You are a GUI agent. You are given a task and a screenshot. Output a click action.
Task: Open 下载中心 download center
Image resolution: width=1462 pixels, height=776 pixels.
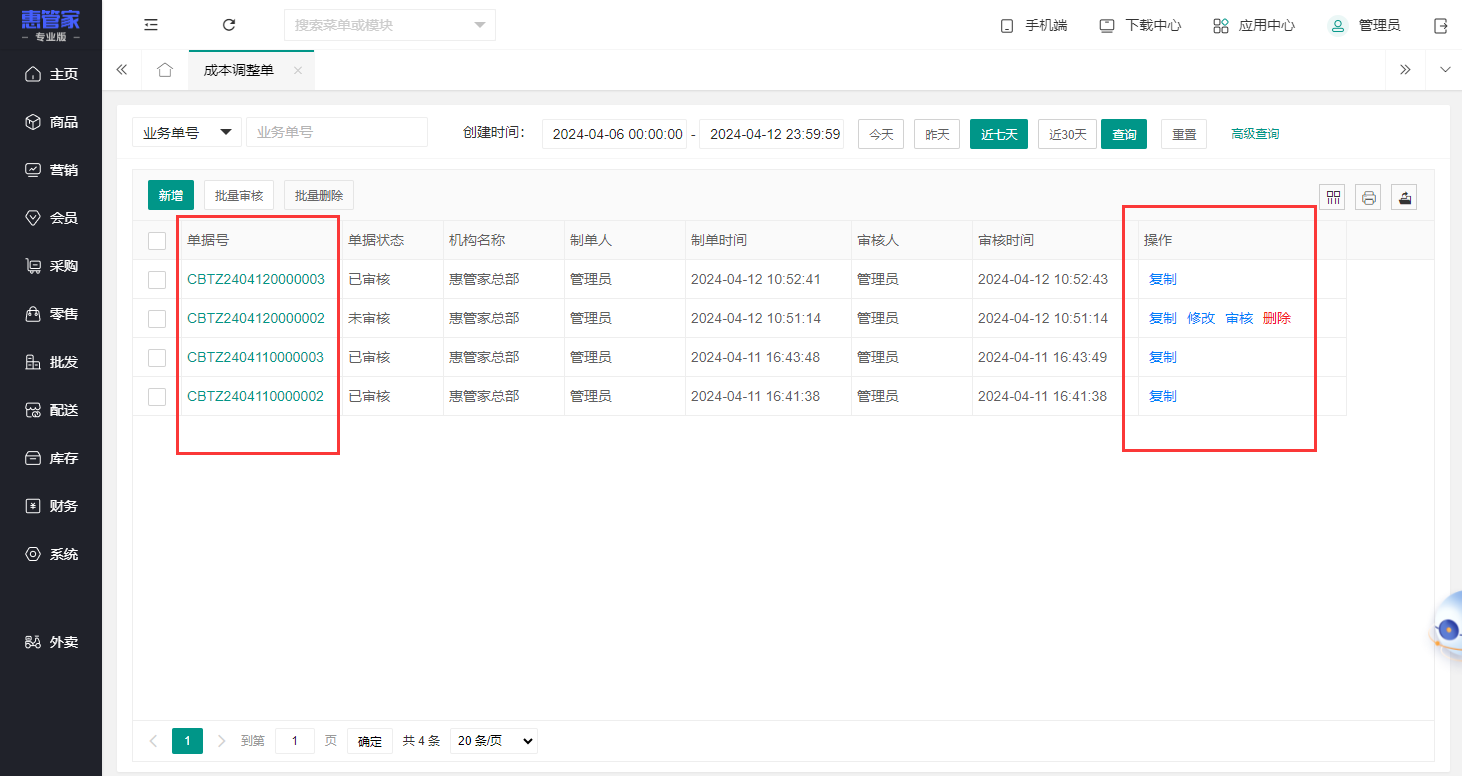coord(1140,25)
